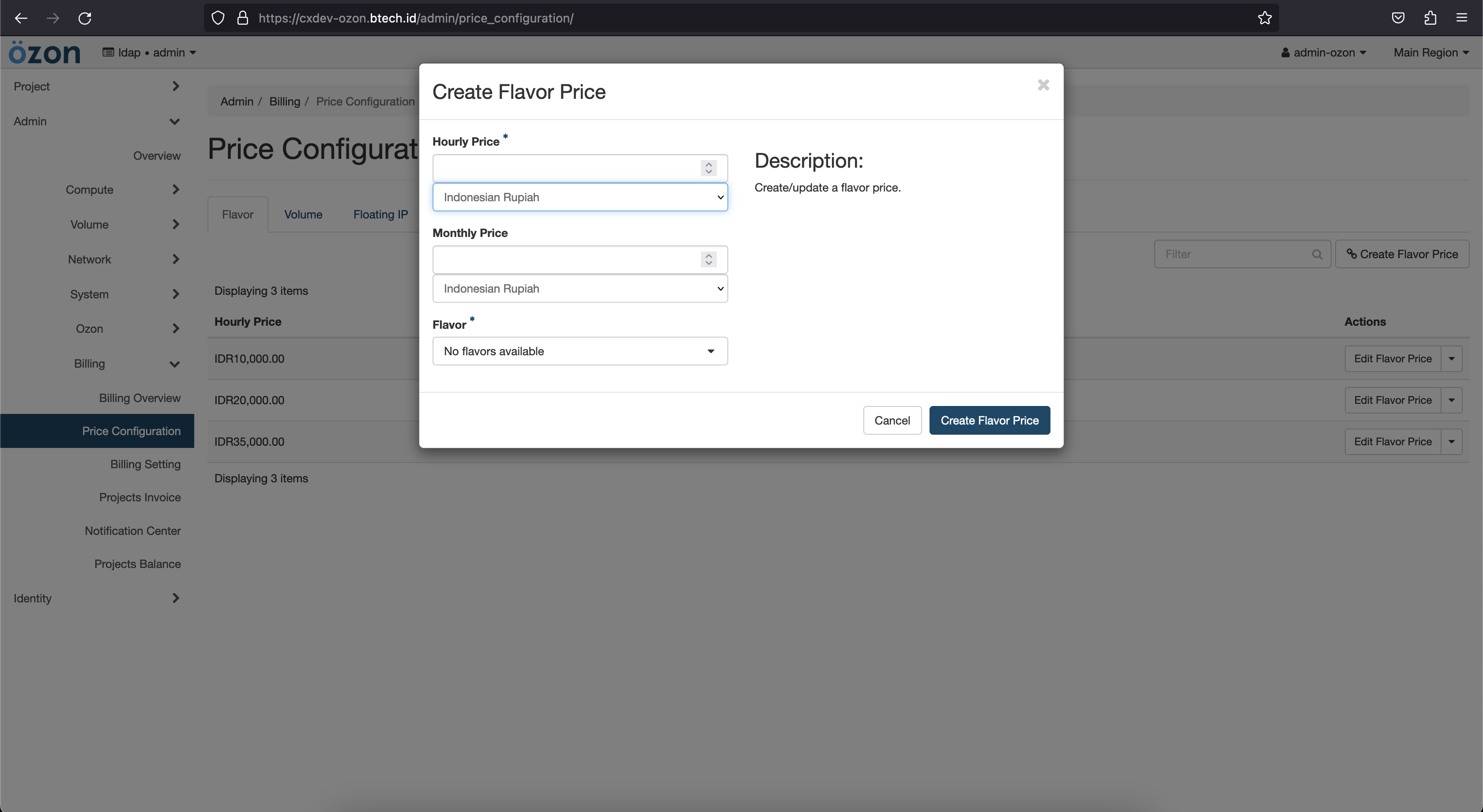Open the browser hamburger menu

1462,18
